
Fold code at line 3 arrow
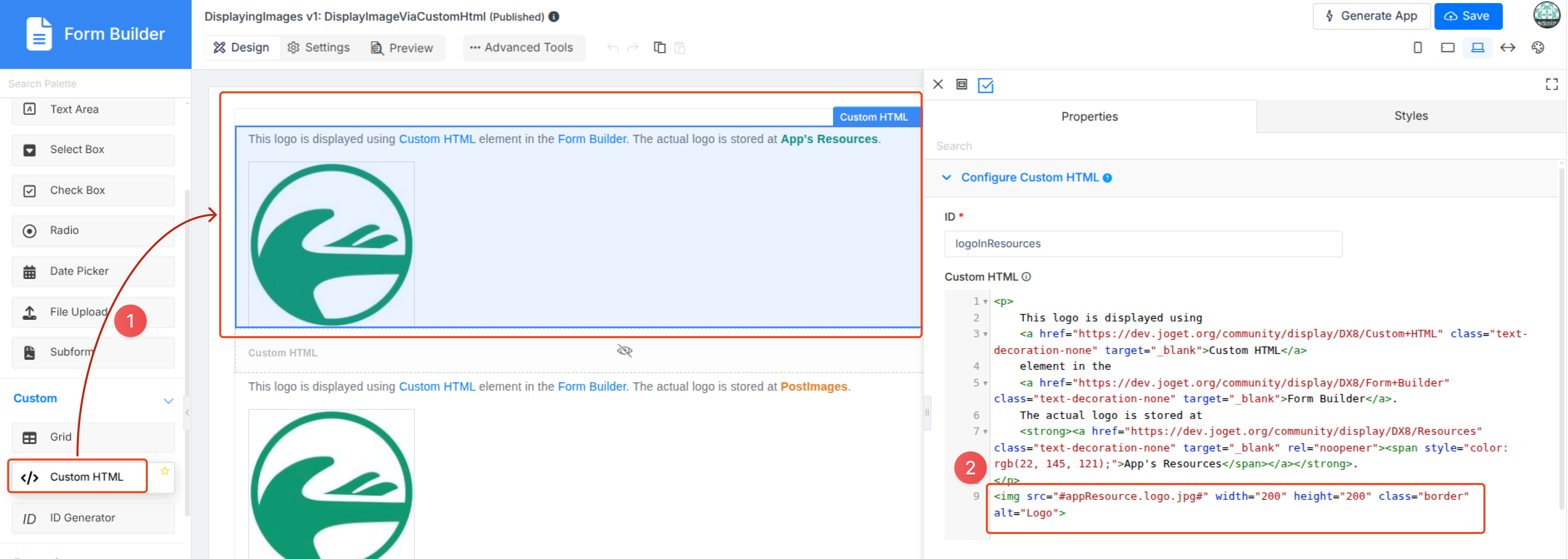point(985,334)
